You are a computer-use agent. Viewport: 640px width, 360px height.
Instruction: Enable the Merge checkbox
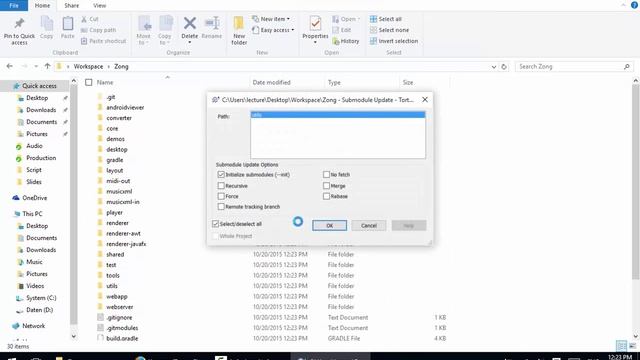pos(326,185)
